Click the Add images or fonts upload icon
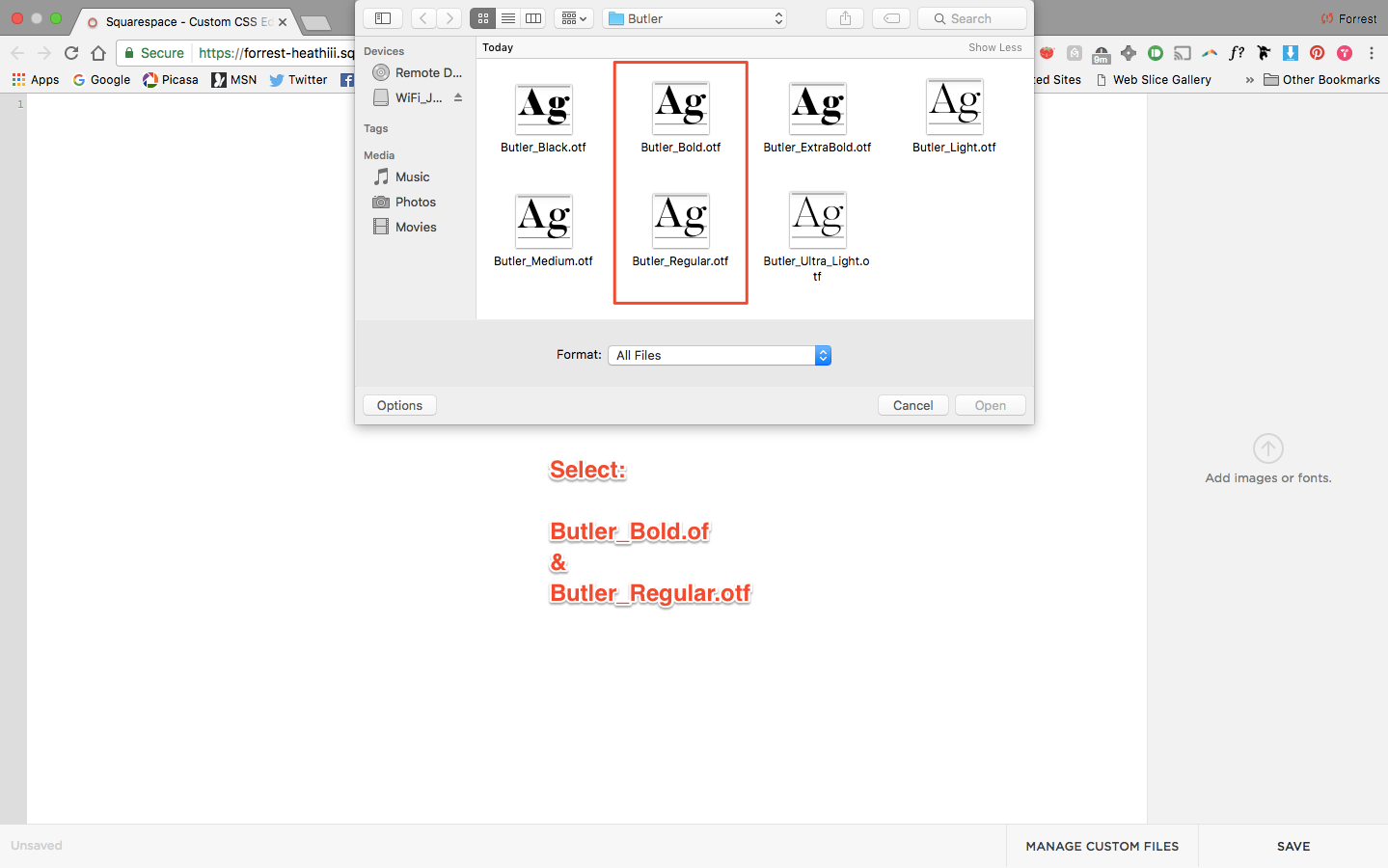This screenshot has width=1388, height=868. [1267, 448]
